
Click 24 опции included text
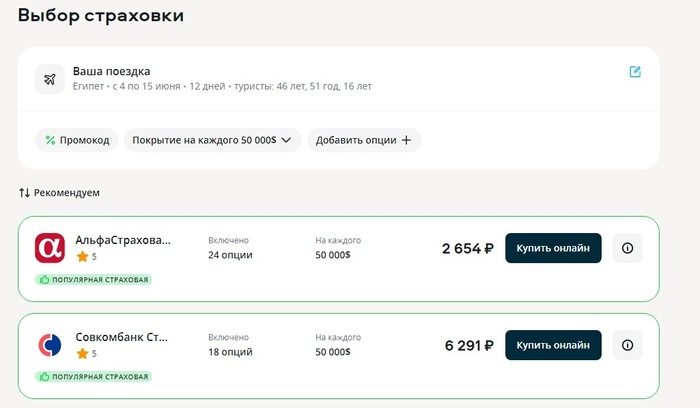tap(230, 255)
